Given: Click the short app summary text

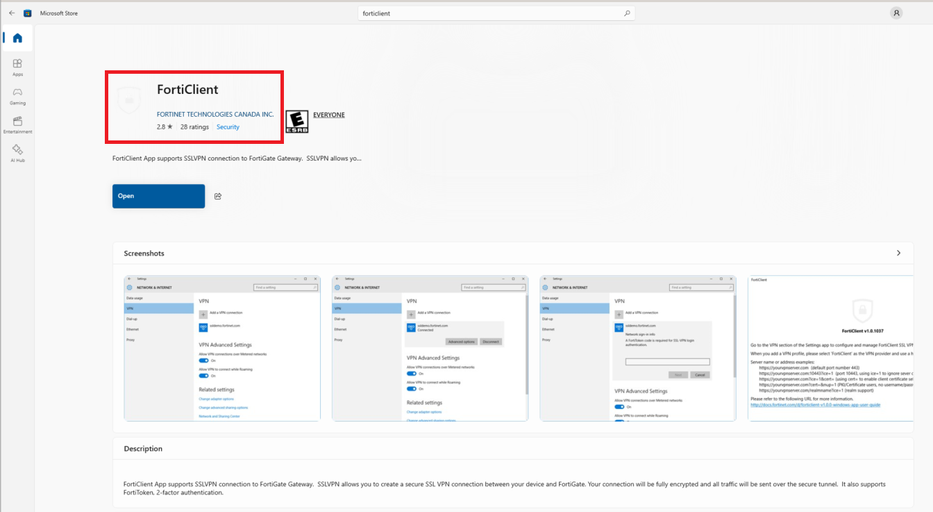Looking at the screenshot, I should (237, 158).
